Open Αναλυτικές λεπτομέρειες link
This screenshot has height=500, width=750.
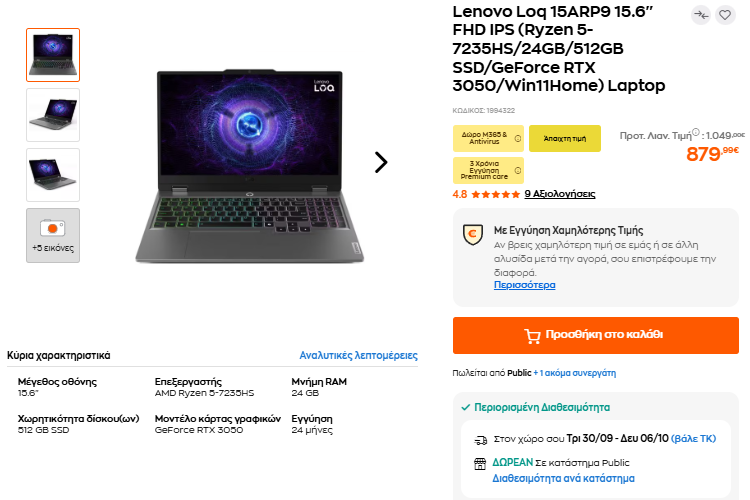(x=358, y=356)
